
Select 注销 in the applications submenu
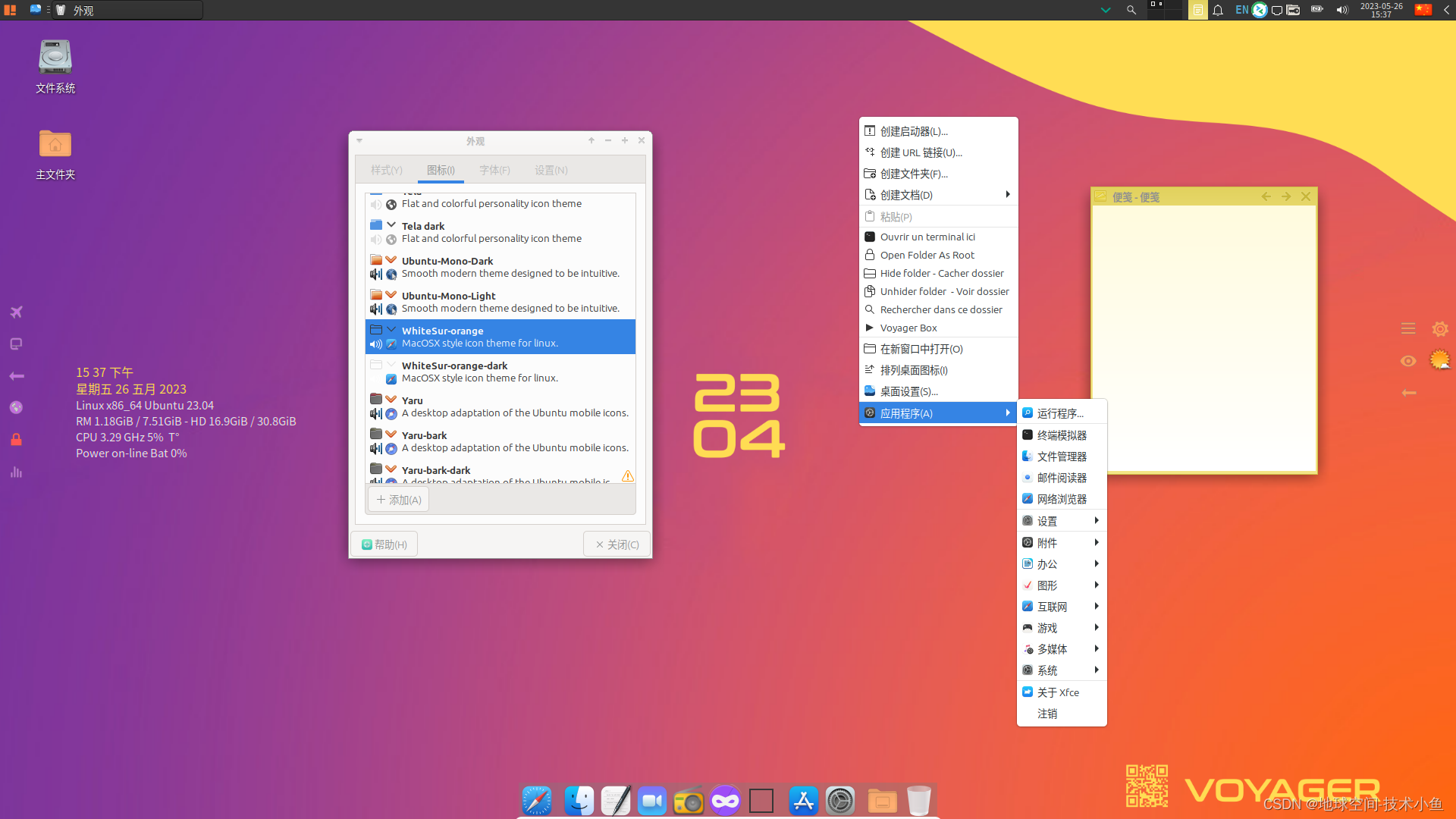(1062, 714)
